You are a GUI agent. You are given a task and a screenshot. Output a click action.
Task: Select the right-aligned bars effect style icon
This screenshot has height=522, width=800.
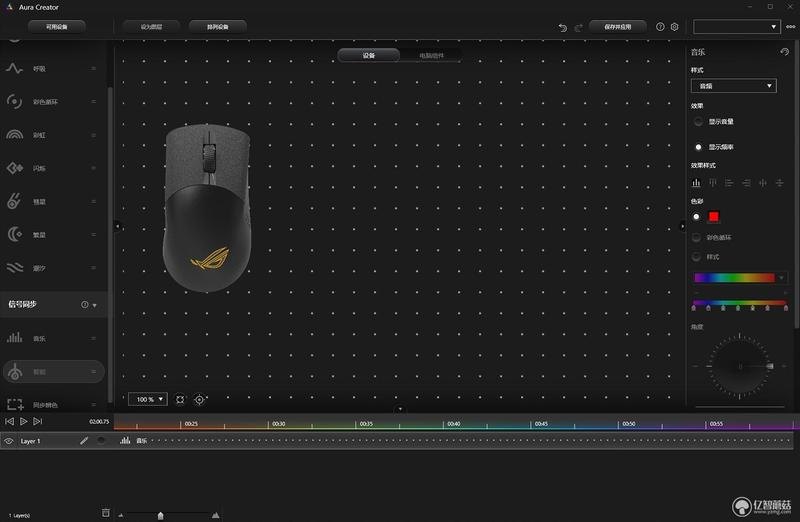[746, 183]
